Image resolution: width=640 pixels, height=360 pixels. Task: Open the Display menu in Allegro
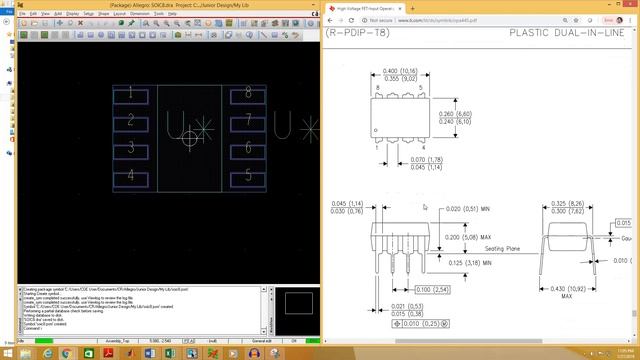[x=72, y=14]
